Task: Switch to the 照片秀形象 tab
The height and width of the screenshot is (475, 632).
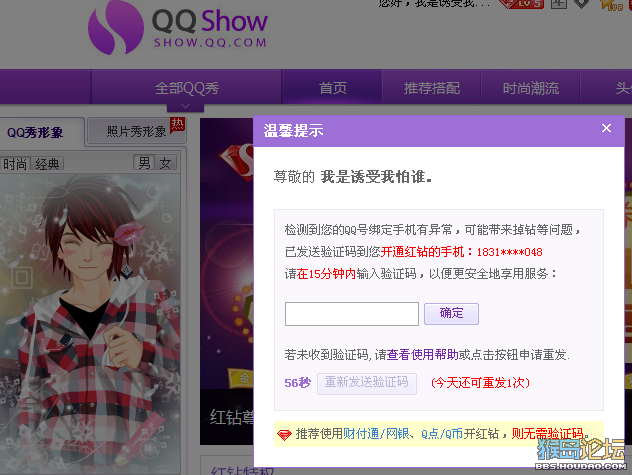Action: 136,131
